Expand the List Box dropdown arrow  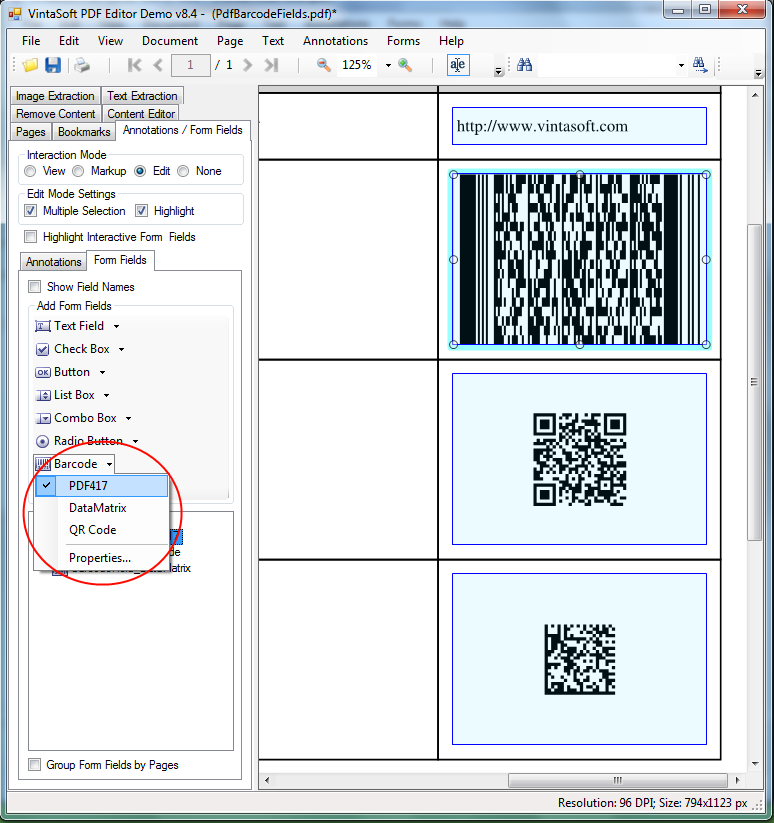click(107, 396)
